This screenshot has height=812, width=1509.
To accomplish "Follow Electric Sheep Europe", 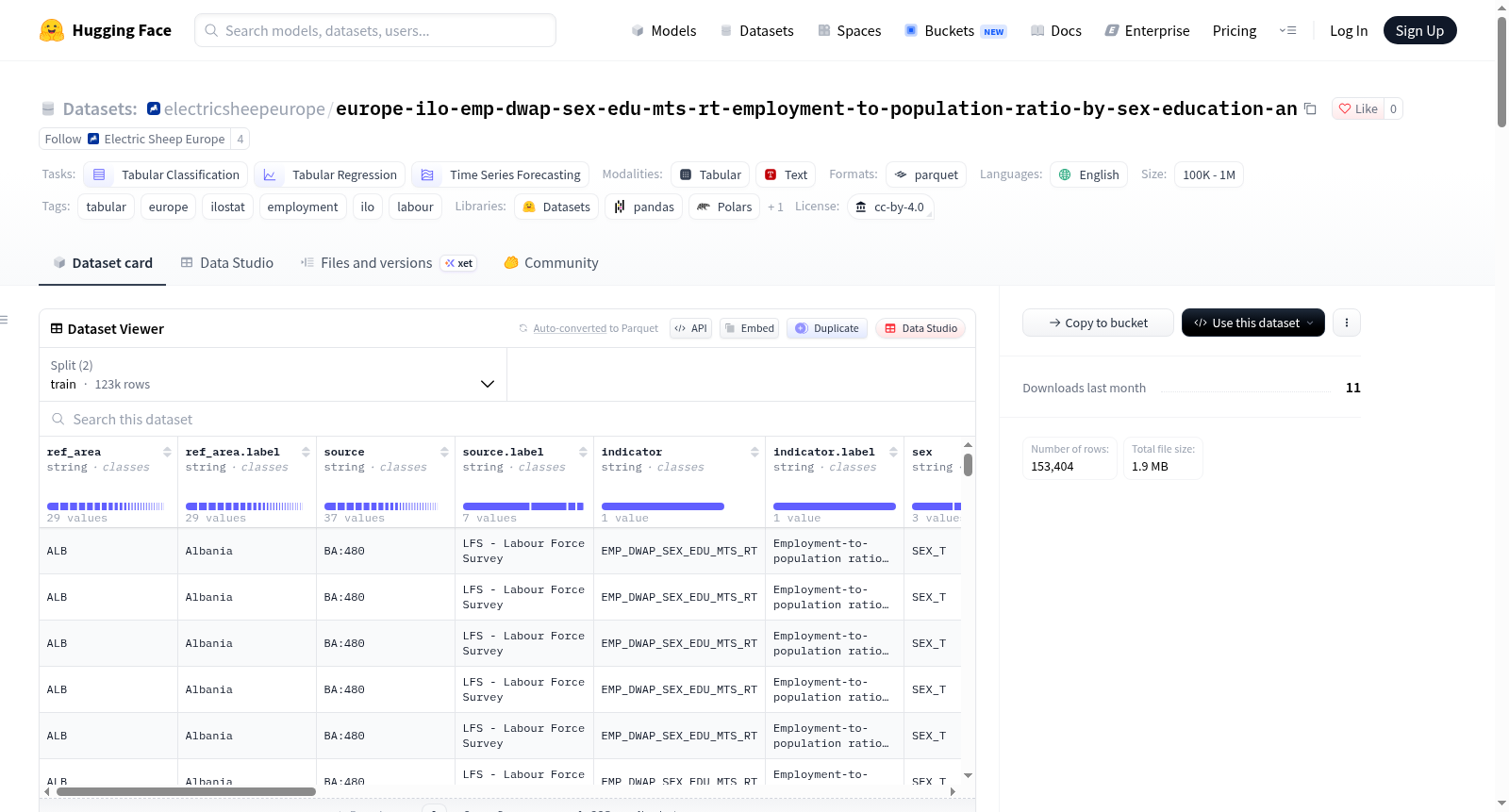I will [135, 139].
